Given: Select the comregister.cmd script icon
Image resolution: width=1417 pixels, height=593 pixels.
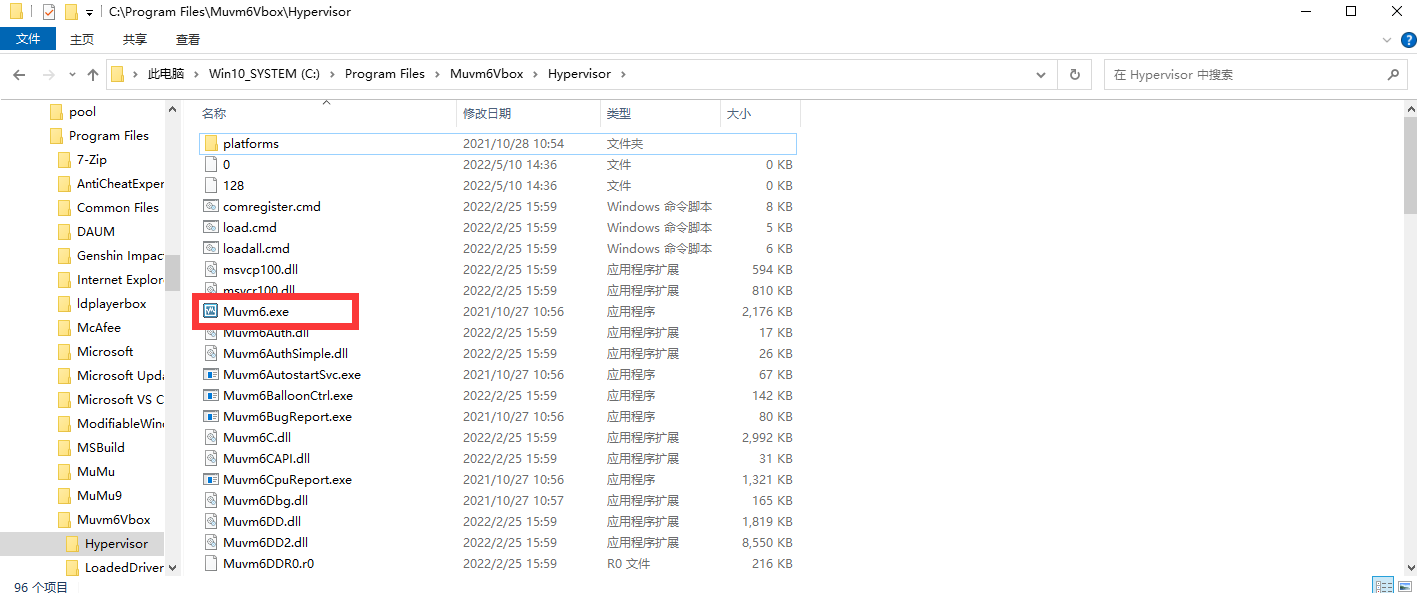Looking at the screenshot, I should coord(211,206).
